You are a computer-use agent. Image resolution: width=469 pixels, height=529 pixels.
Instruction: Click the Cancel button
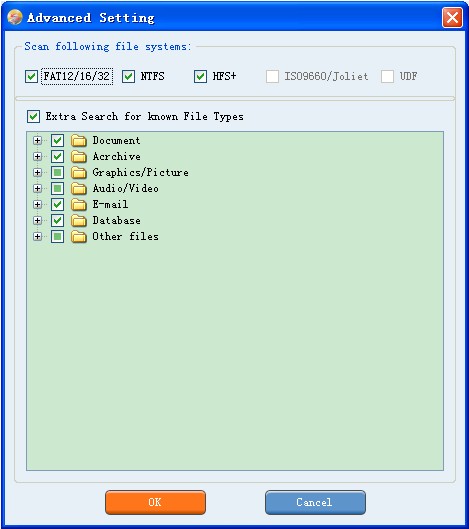[315, 502]
